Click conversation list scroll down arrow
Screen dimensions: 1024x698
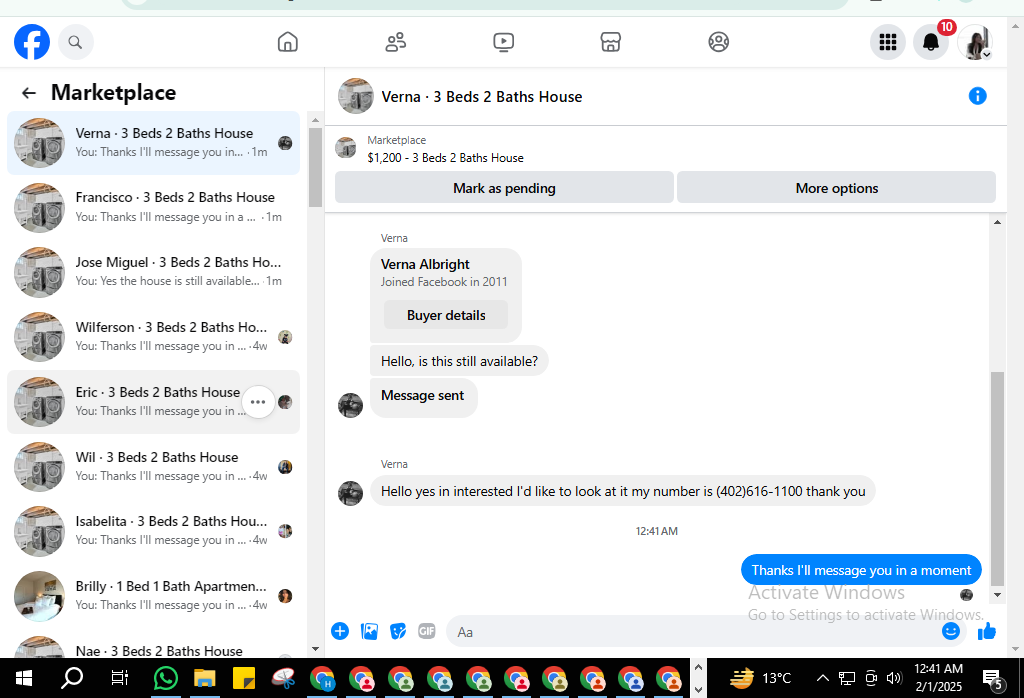(315, 649)
